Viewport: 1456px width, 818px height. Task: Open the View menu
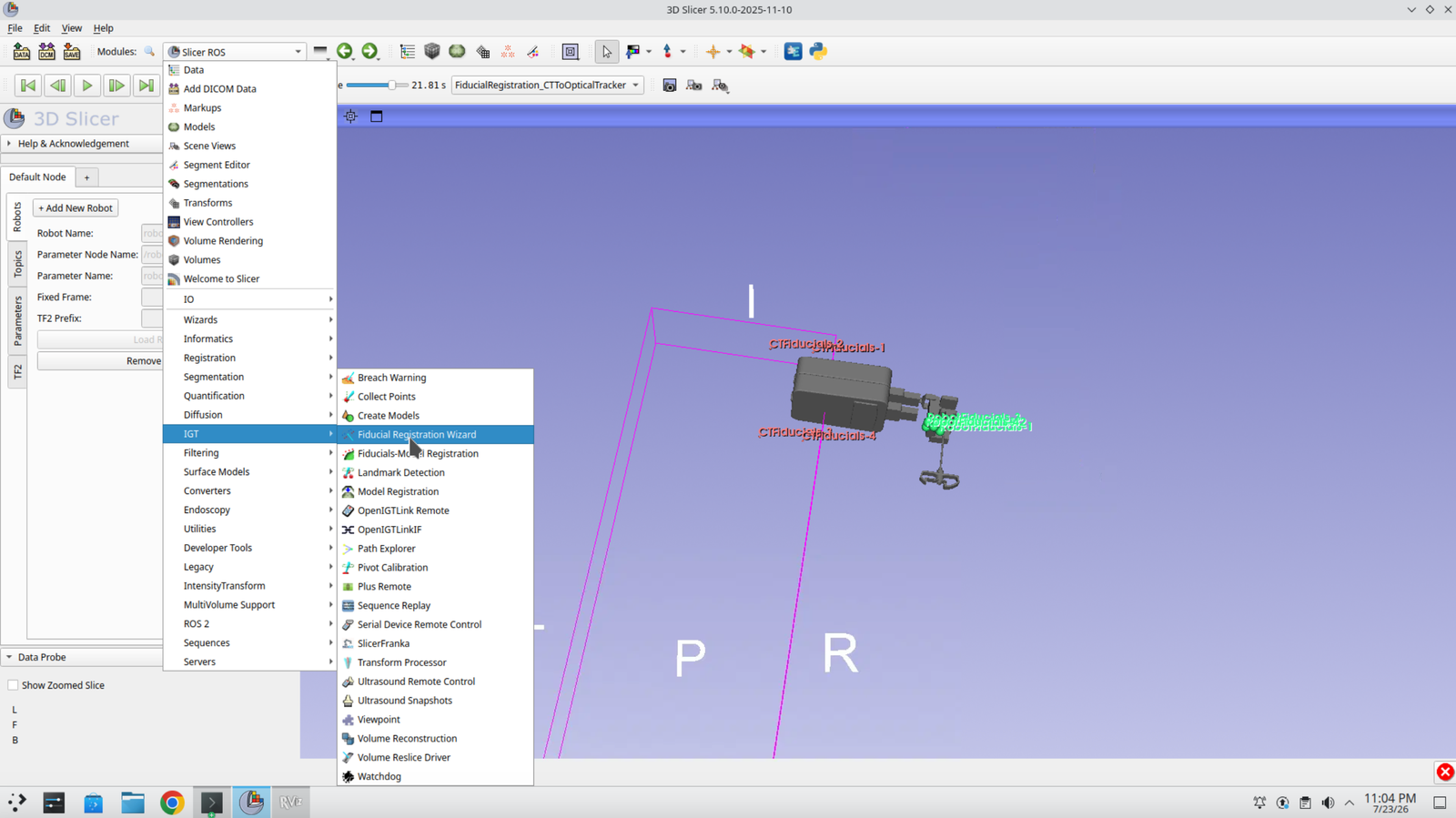click(71, 28)
